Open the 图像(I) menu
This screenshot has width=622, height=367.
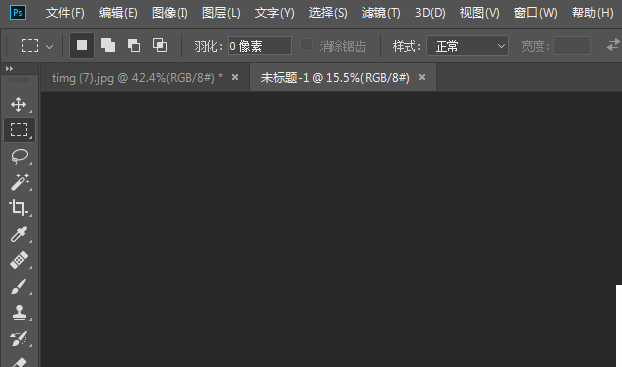[170, 13]
